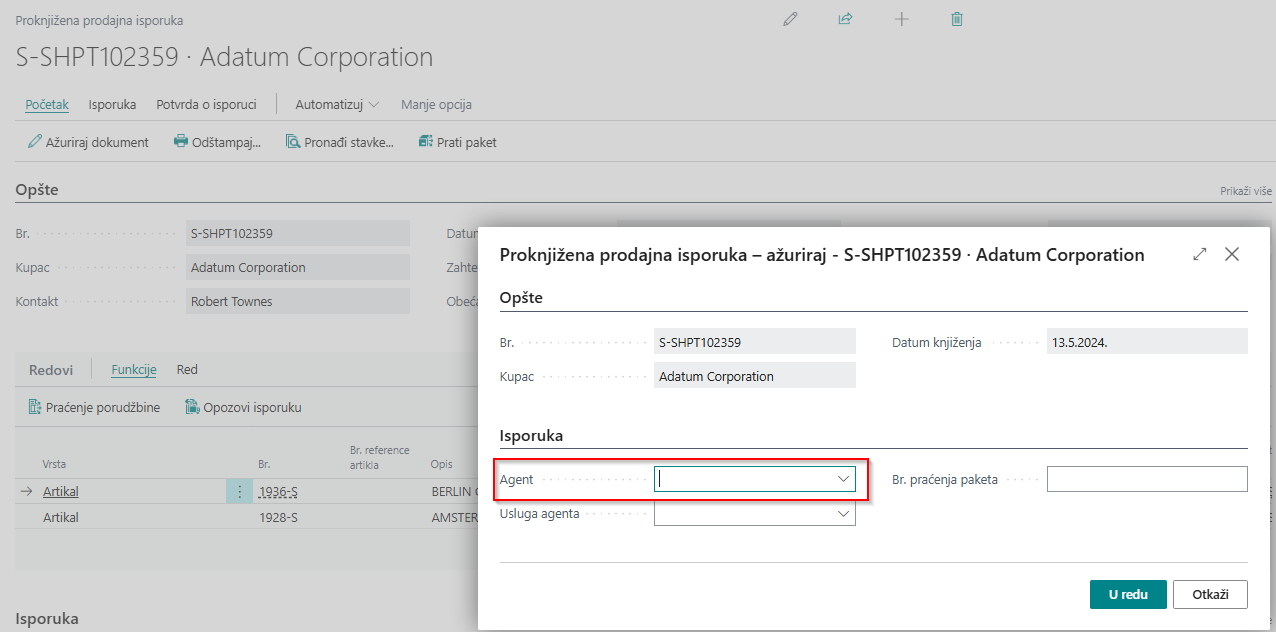
Task: Open the Agent dropdown arrow
Action: [843, 479]
